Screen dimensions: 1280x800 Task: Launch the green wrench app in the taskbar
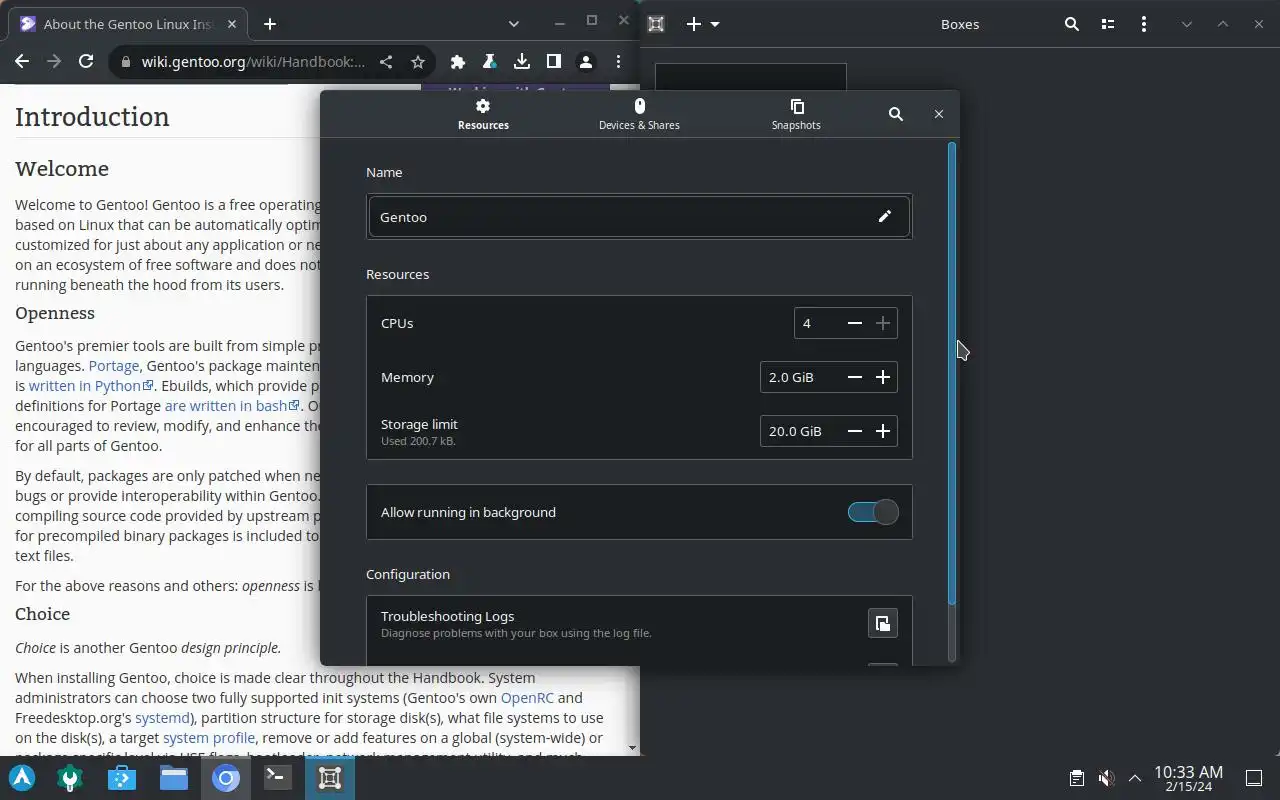coord(70,778)
